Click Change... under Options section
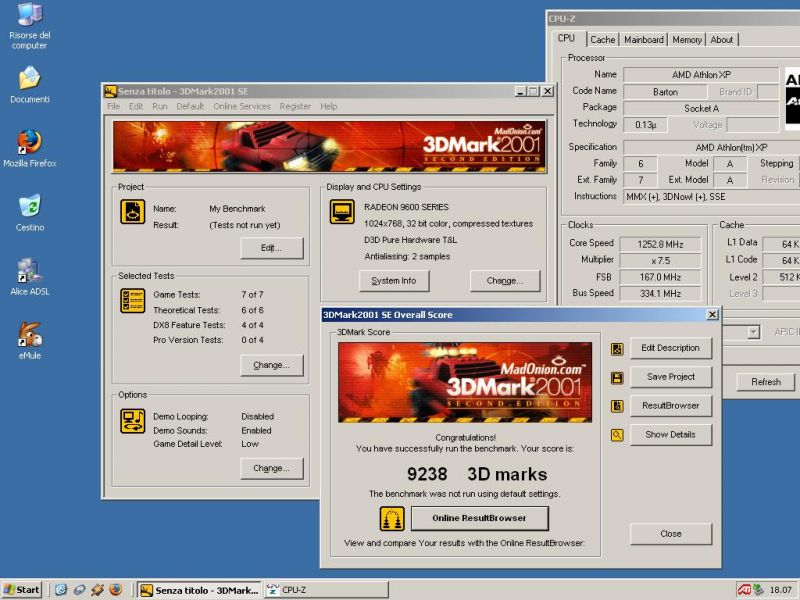This screenshot has width=800, height=600. [271, 468]
